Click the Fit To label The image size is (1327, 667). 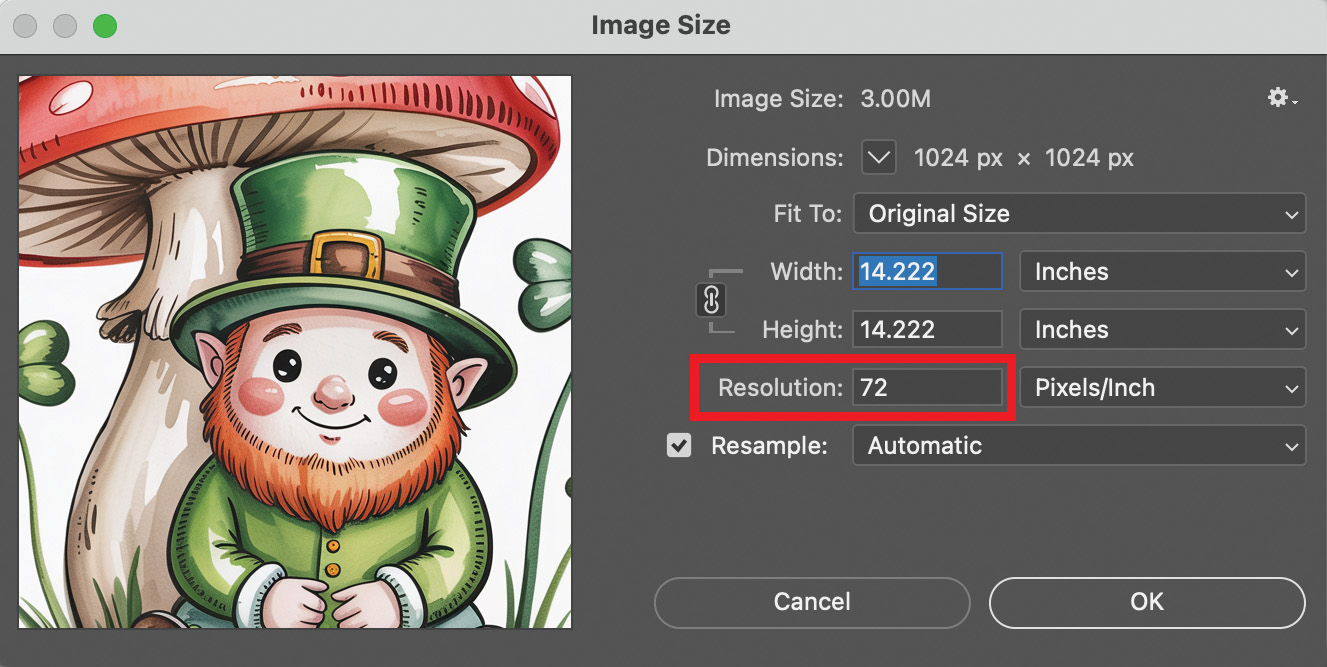tap(808, 214)
